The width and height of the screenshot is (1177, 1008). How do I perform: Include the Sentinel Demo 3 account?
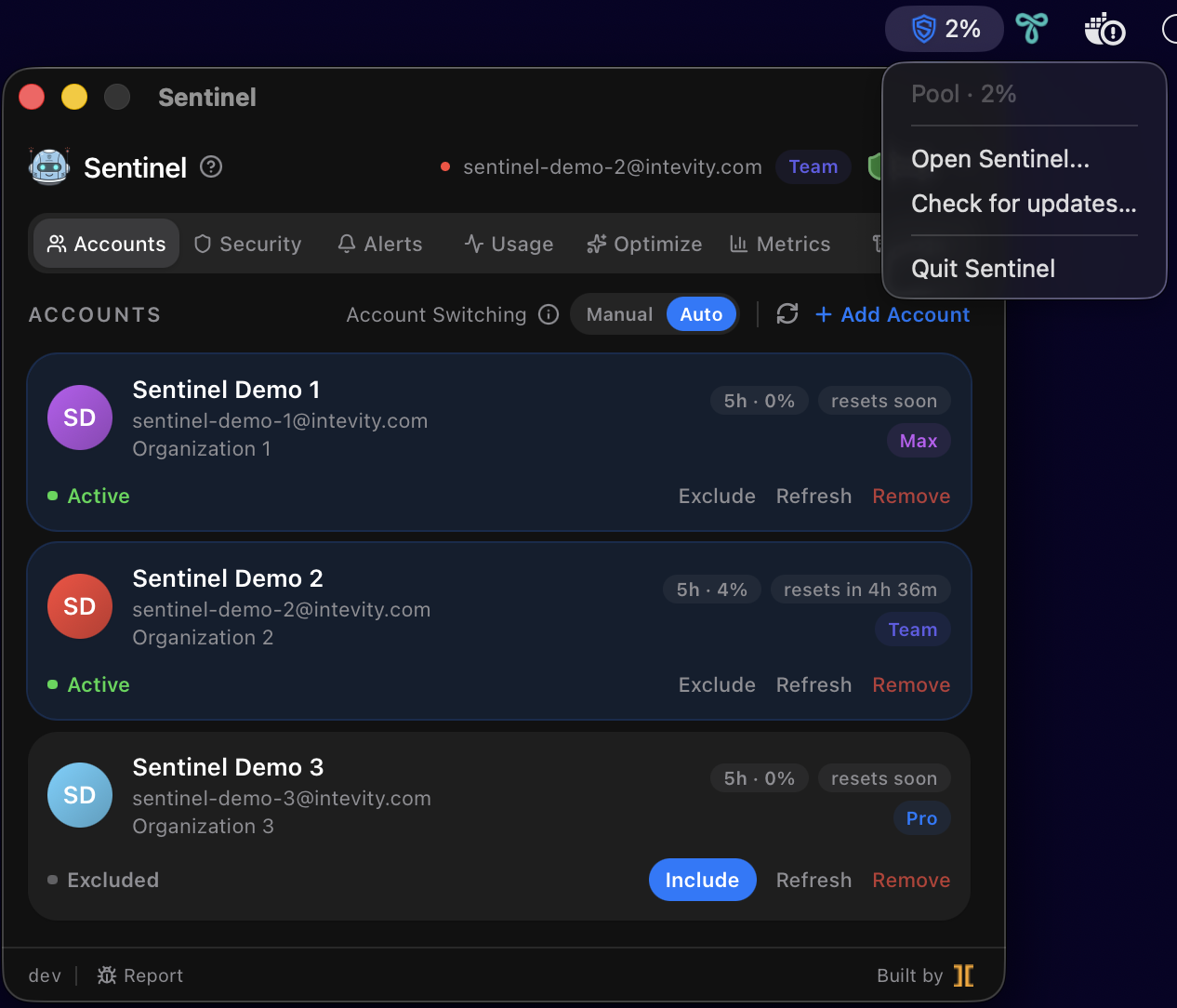tap(702, 880)
